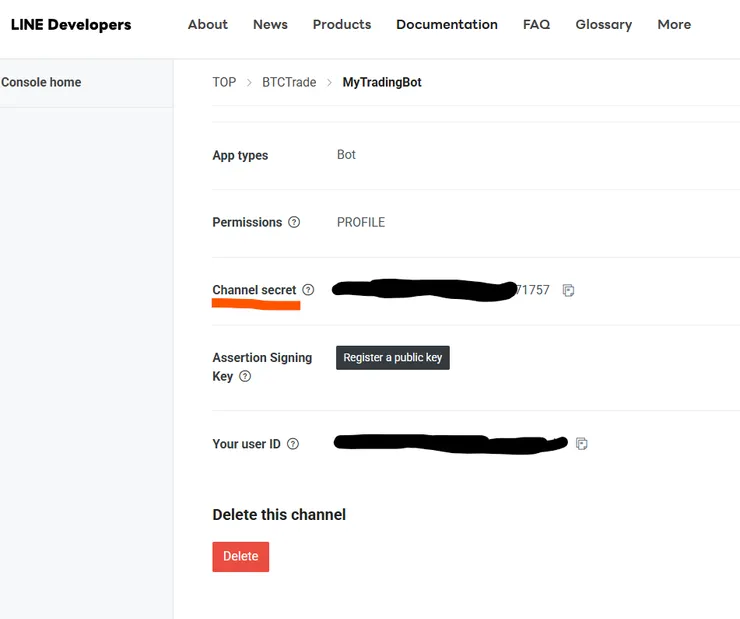Expand the More menu
740x619 pixels.
pos(674,24)
